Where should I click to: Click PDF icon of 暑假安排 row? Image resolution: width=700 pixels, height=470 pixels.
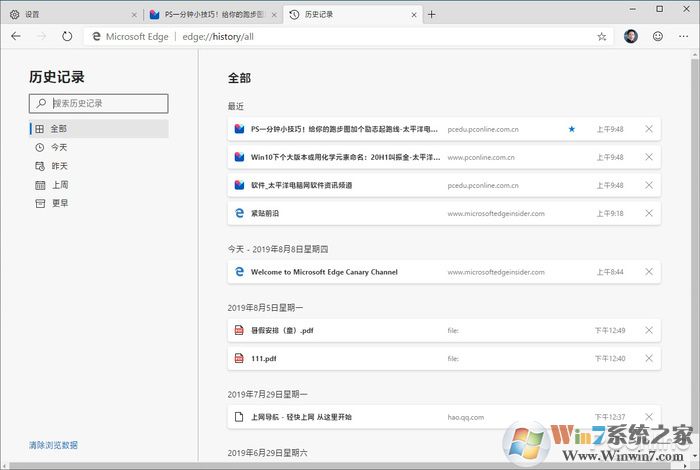tap(239, 330)
